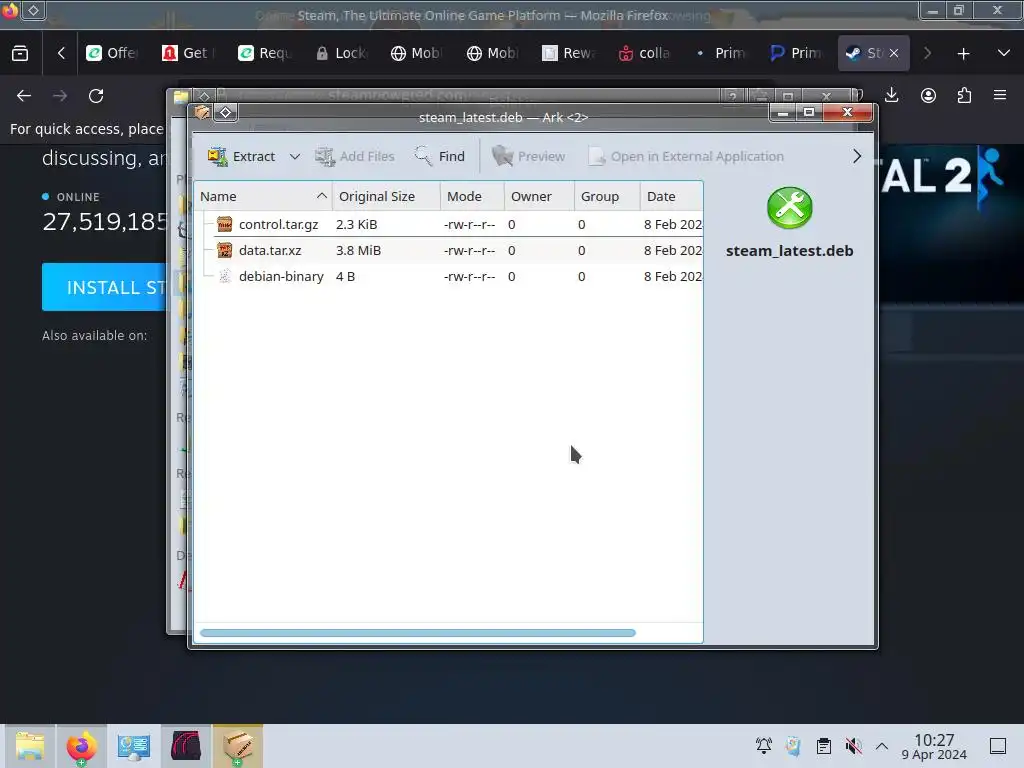This screenshot has width=1024, height=768.
Task: Click the horizontal scrollbar in Ark file list
Action: [x=418, y=633]
